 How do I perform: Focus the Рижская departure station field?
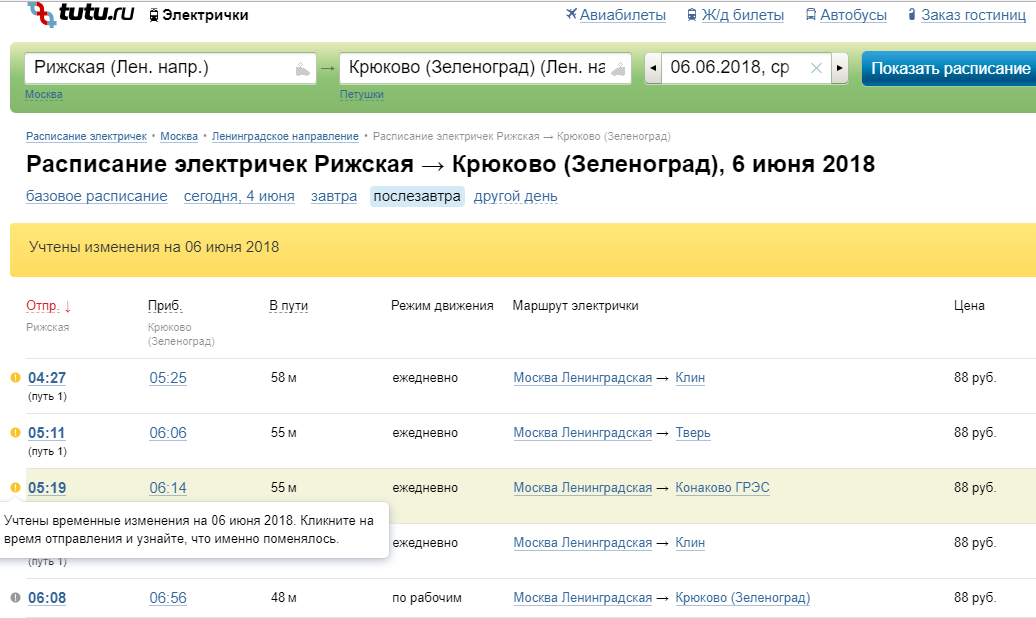(160, 68)
